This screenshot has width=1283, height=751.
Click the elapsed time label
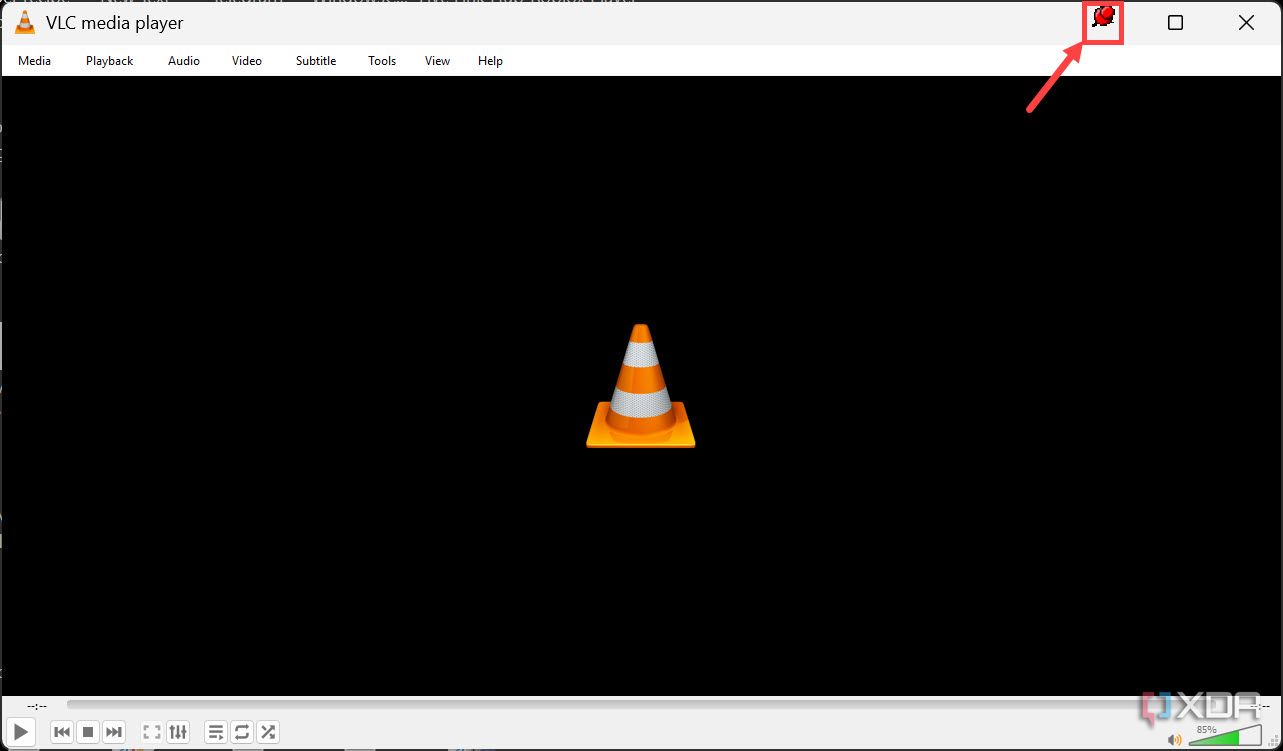coord(37,706)
